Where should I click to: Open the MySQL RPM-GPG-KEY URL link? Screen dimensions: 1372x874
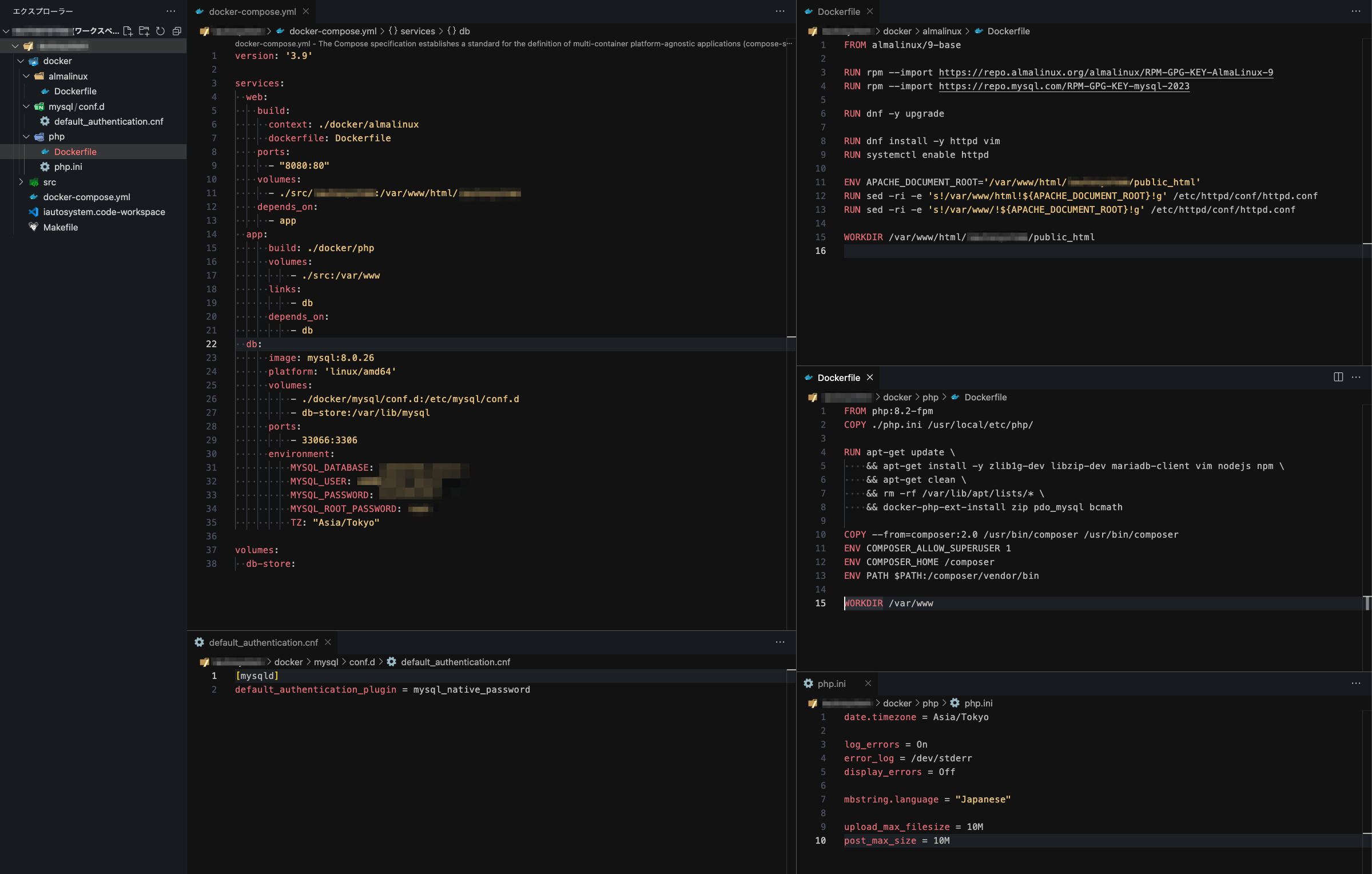tap(1063, 86)
